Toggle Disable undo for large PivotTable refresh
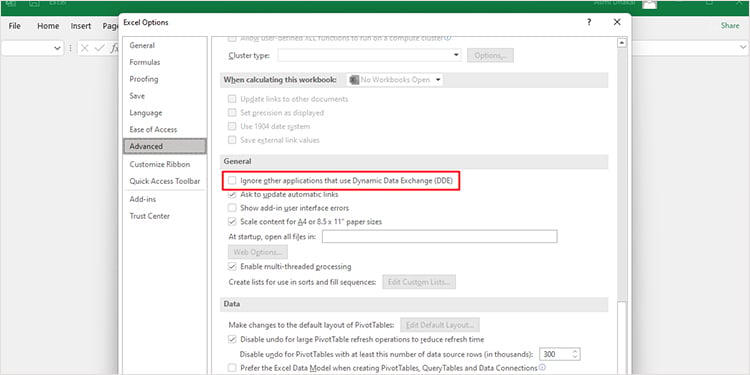The height and width of the screenshot is (375, 750). tap(232, 340)
